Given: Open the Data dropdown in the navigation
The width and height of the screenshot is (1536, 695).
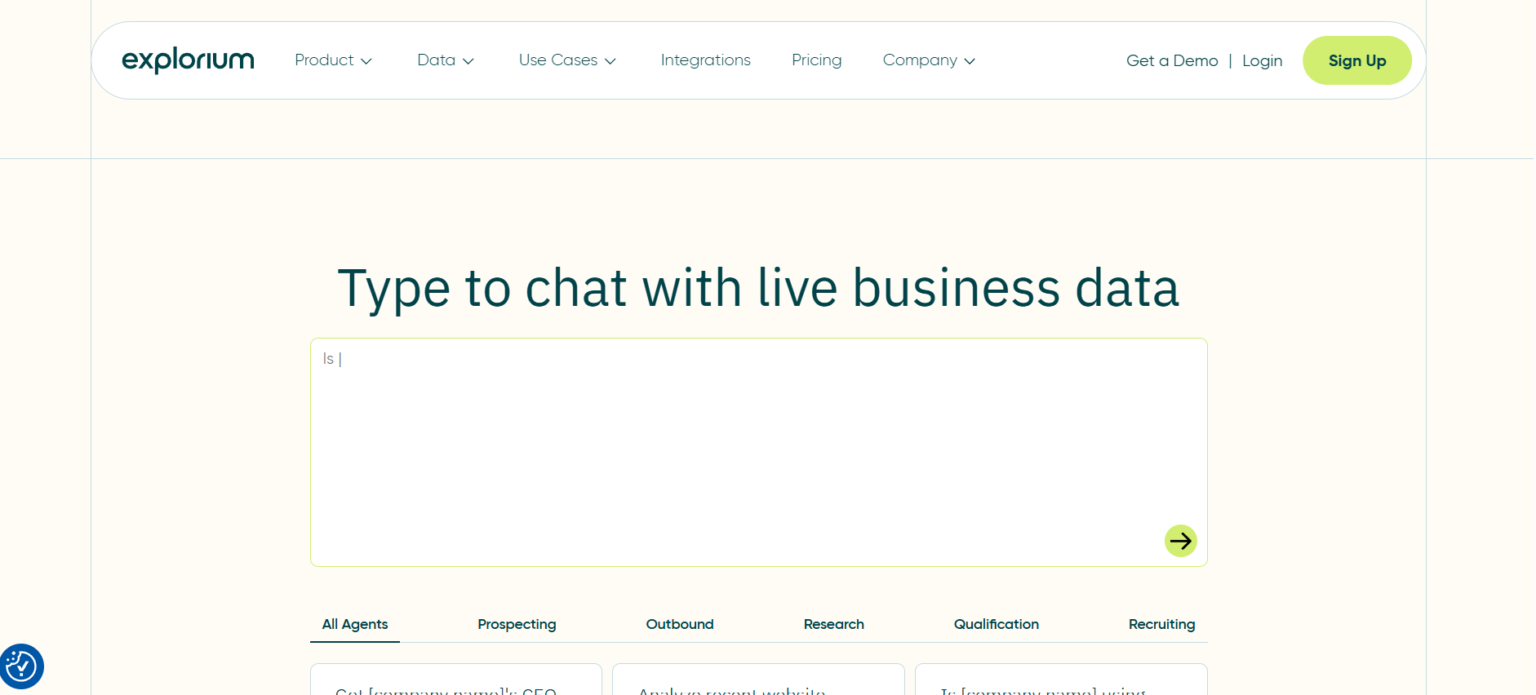Looking at the screenshot, I should point(444,60).
